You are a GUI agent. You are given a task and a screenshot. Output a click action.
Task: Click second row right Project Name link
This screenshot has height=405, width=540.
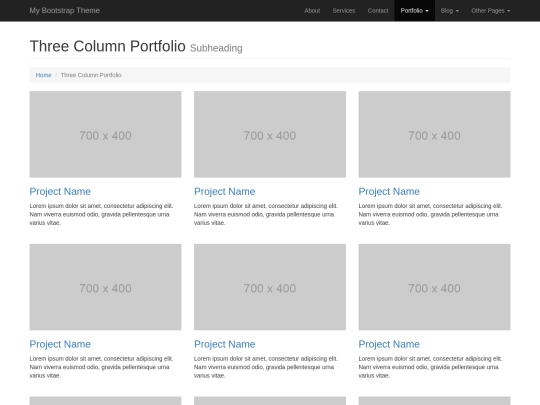click(389, 344)
